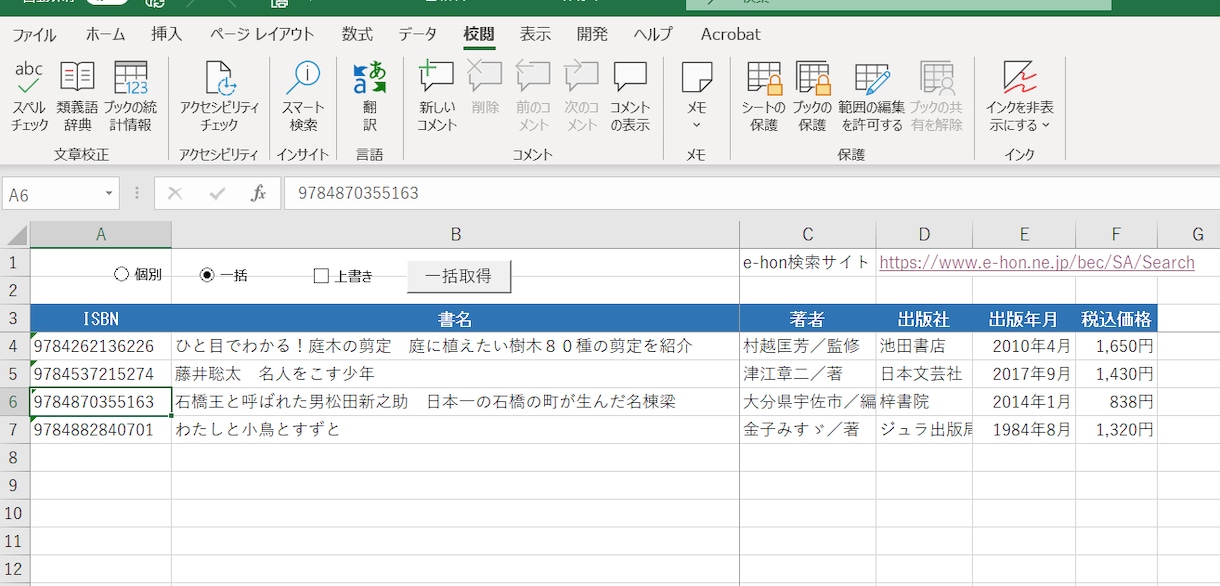Select the 個別 radio button
The image size is (1220, 586).
point(122,274)
